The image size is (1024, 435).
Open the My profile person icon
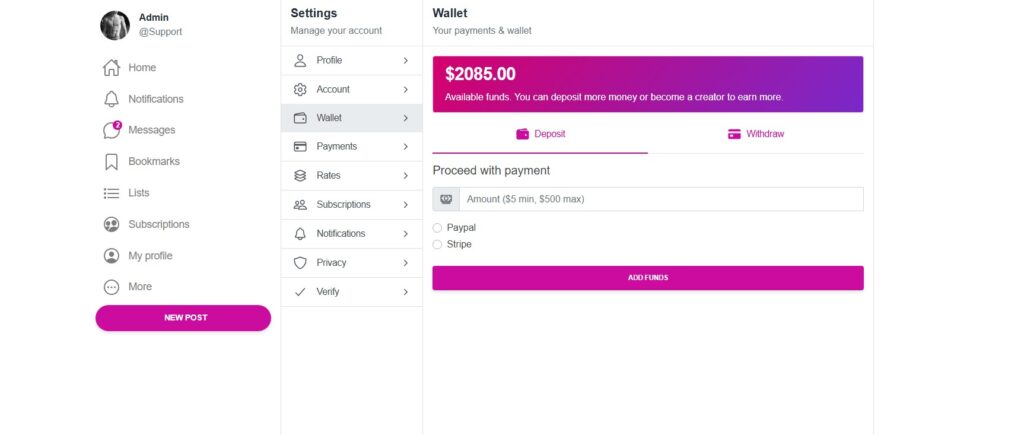click(112, 255)
